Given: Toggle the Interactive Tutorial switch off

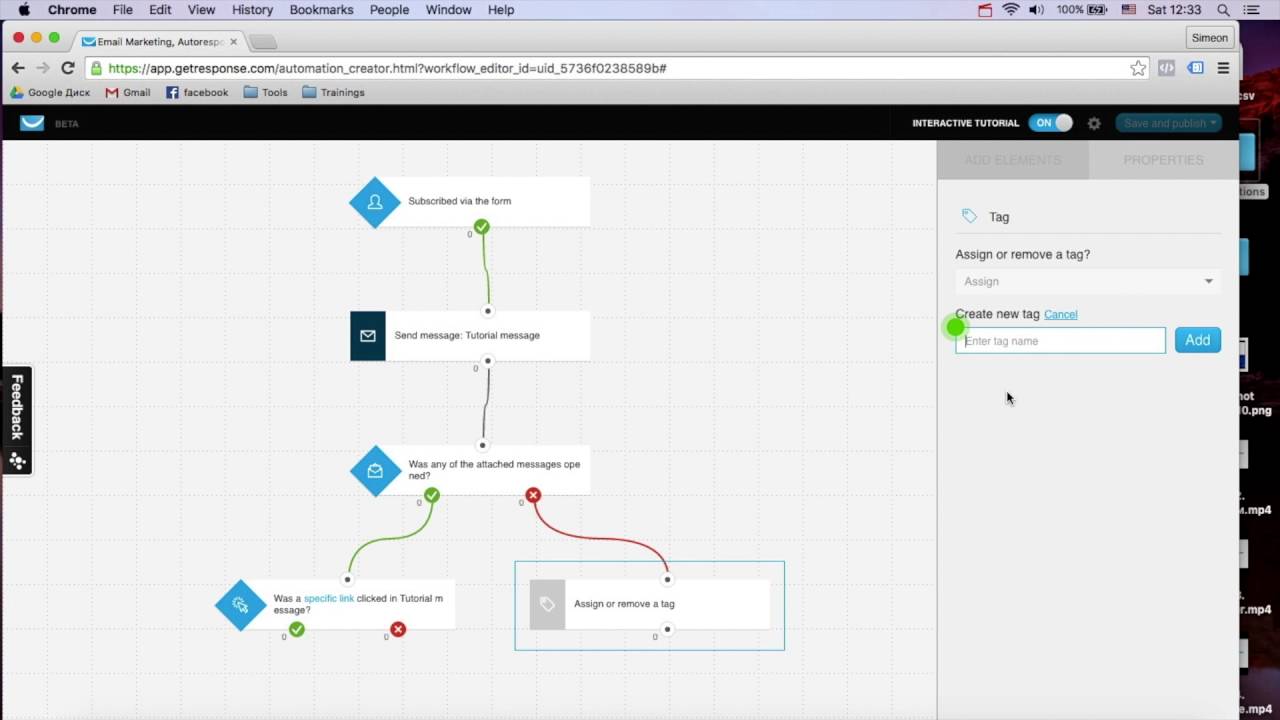Looking at the screenshot, I should pos(1050,123).
